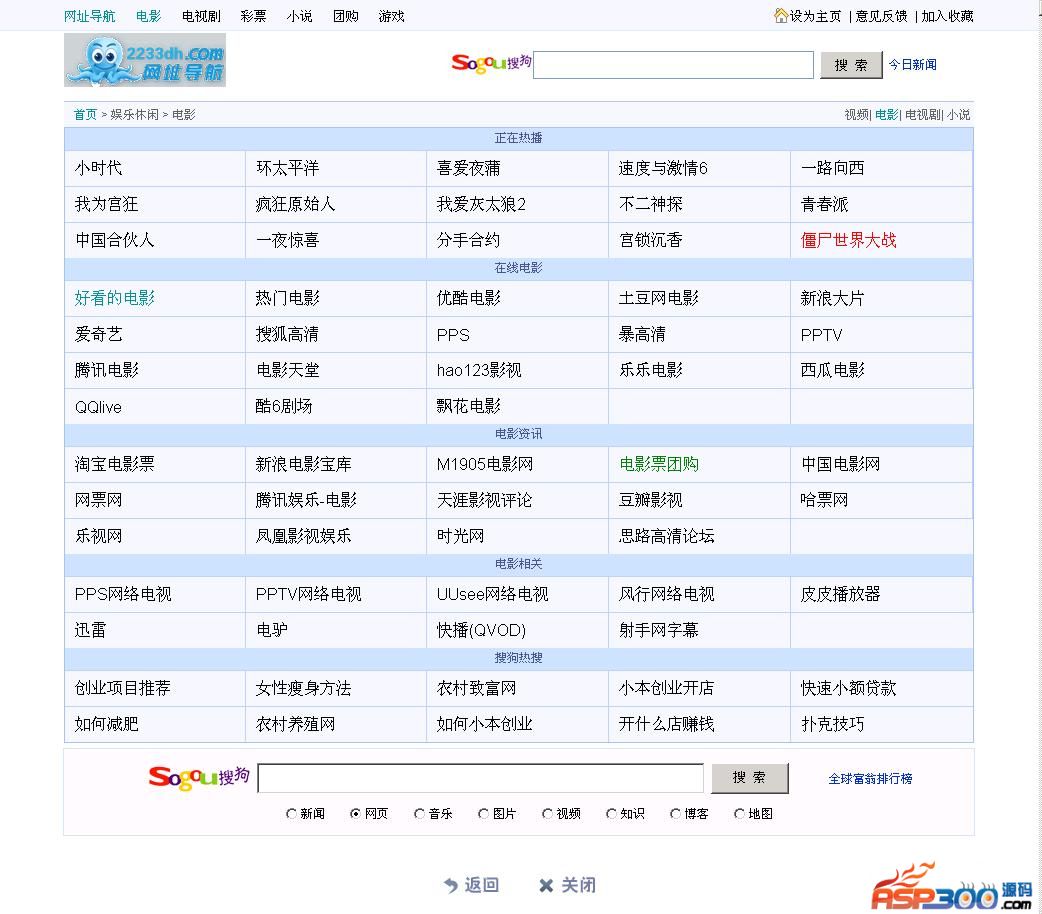Open 彩票 in top navigation
This screenshot has height=914, width=1042.
[x=253, y=16]
